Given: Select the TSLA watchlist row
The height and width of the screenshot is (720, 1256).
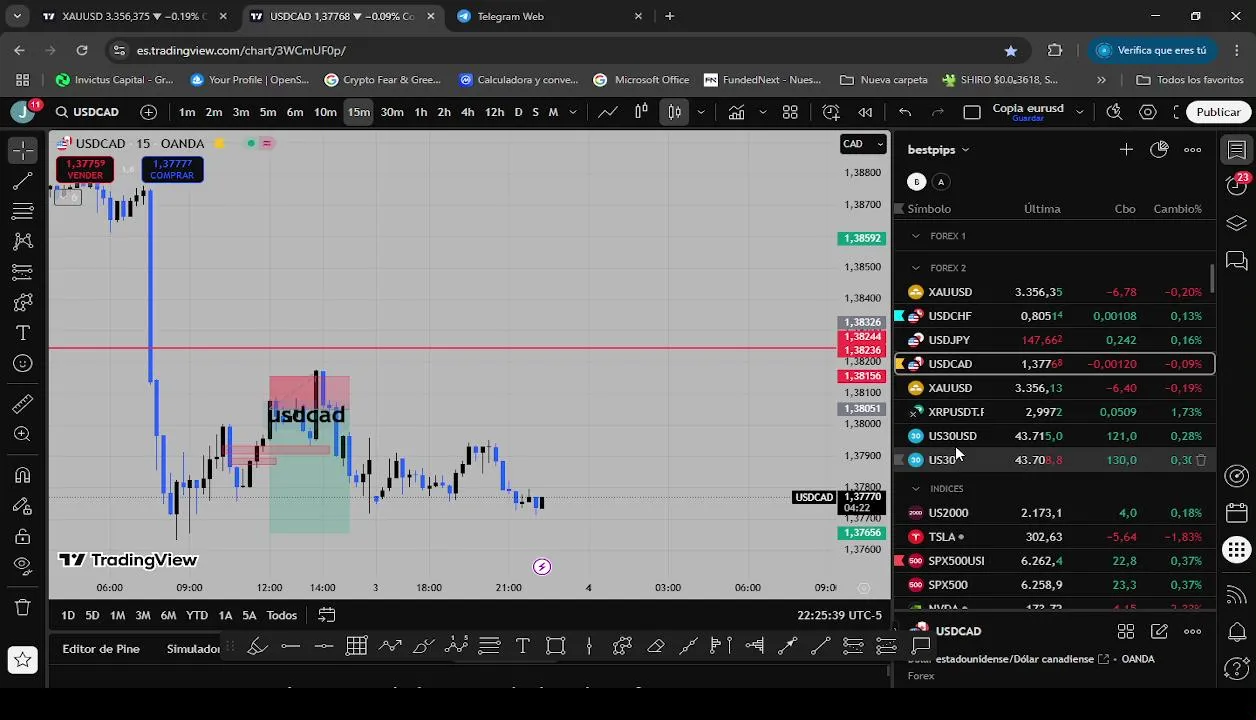Looking at the screenshot, I should 1054,537.
